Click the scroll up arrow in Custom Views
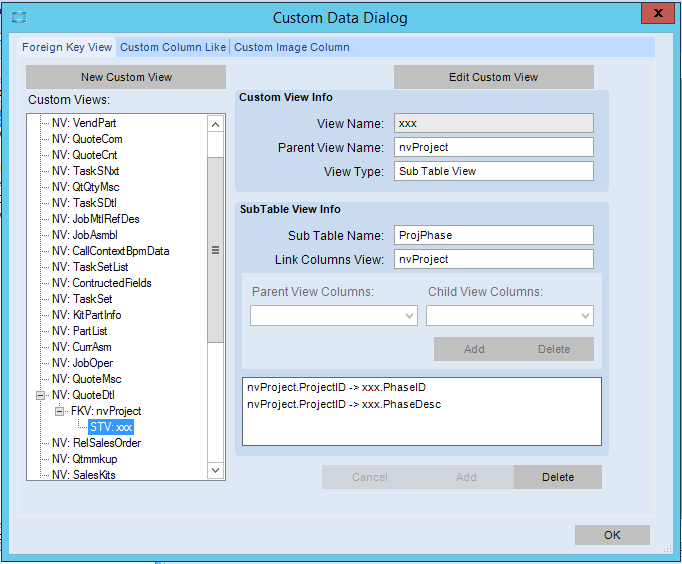The width and height of the screenshot is (682, 564). click(215, 124)
